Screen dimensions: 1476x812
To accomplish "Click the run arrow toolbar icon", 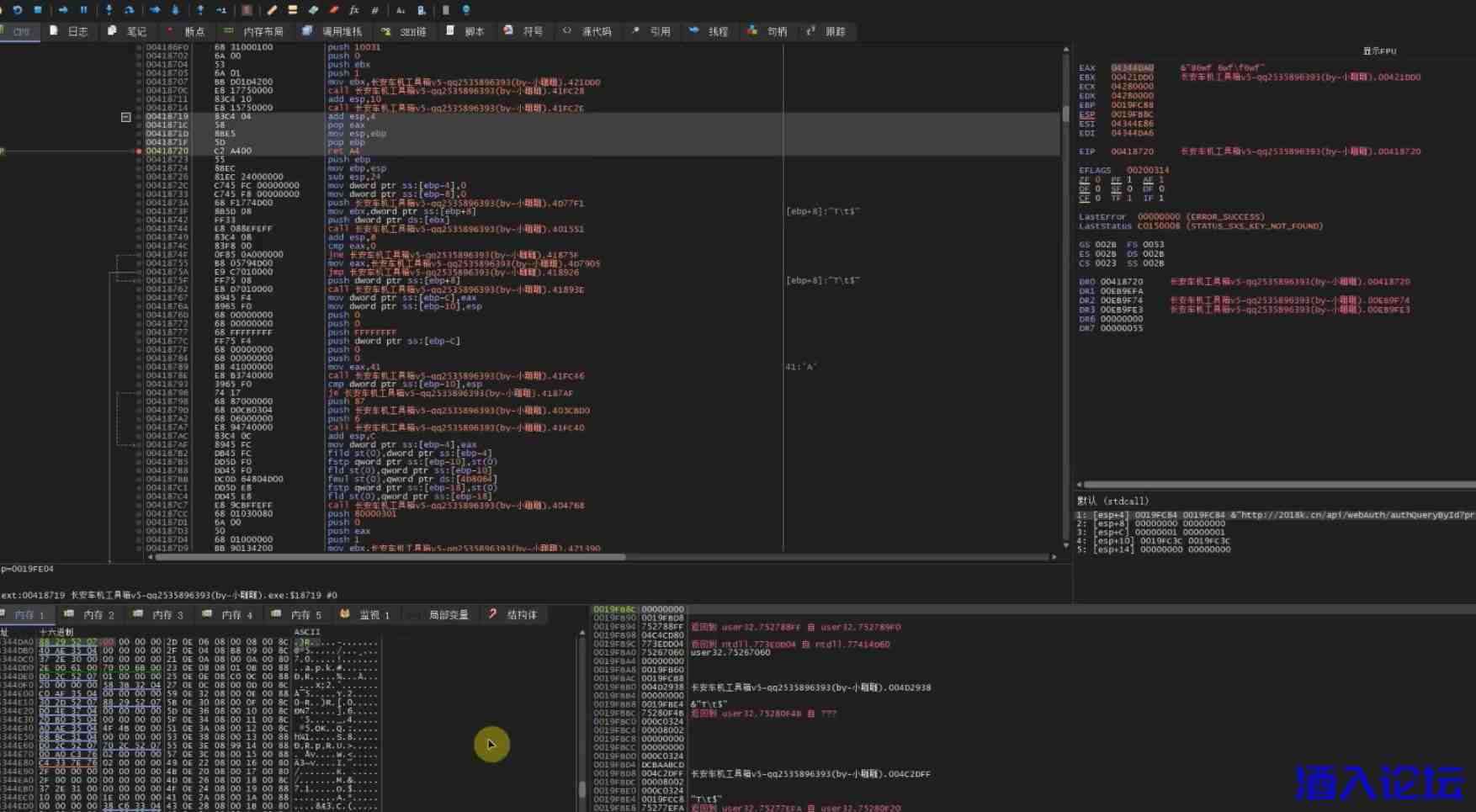I will coord(63,10).
